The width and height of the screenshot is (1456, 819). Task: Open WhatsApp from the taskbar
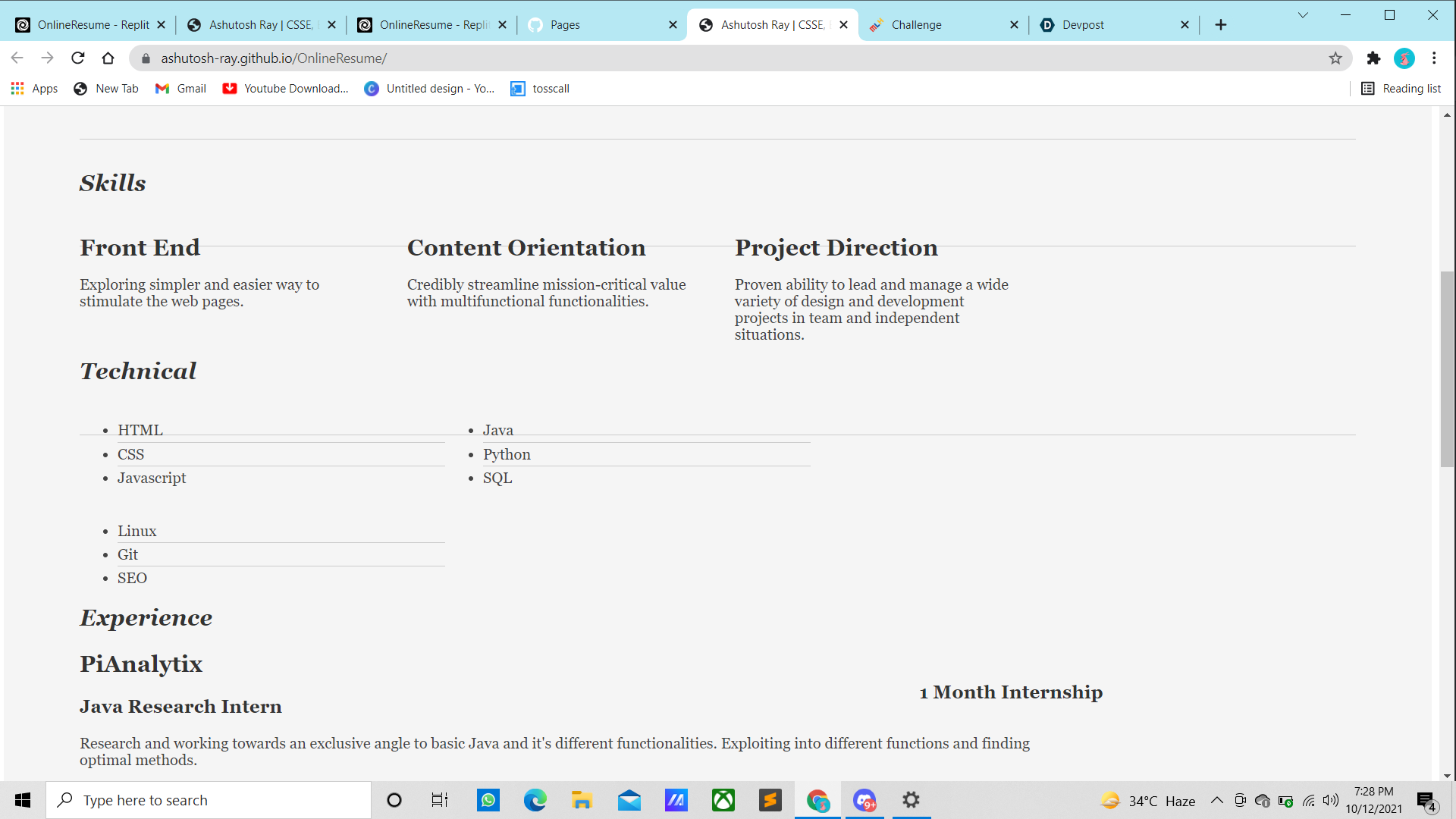(488, 800)
